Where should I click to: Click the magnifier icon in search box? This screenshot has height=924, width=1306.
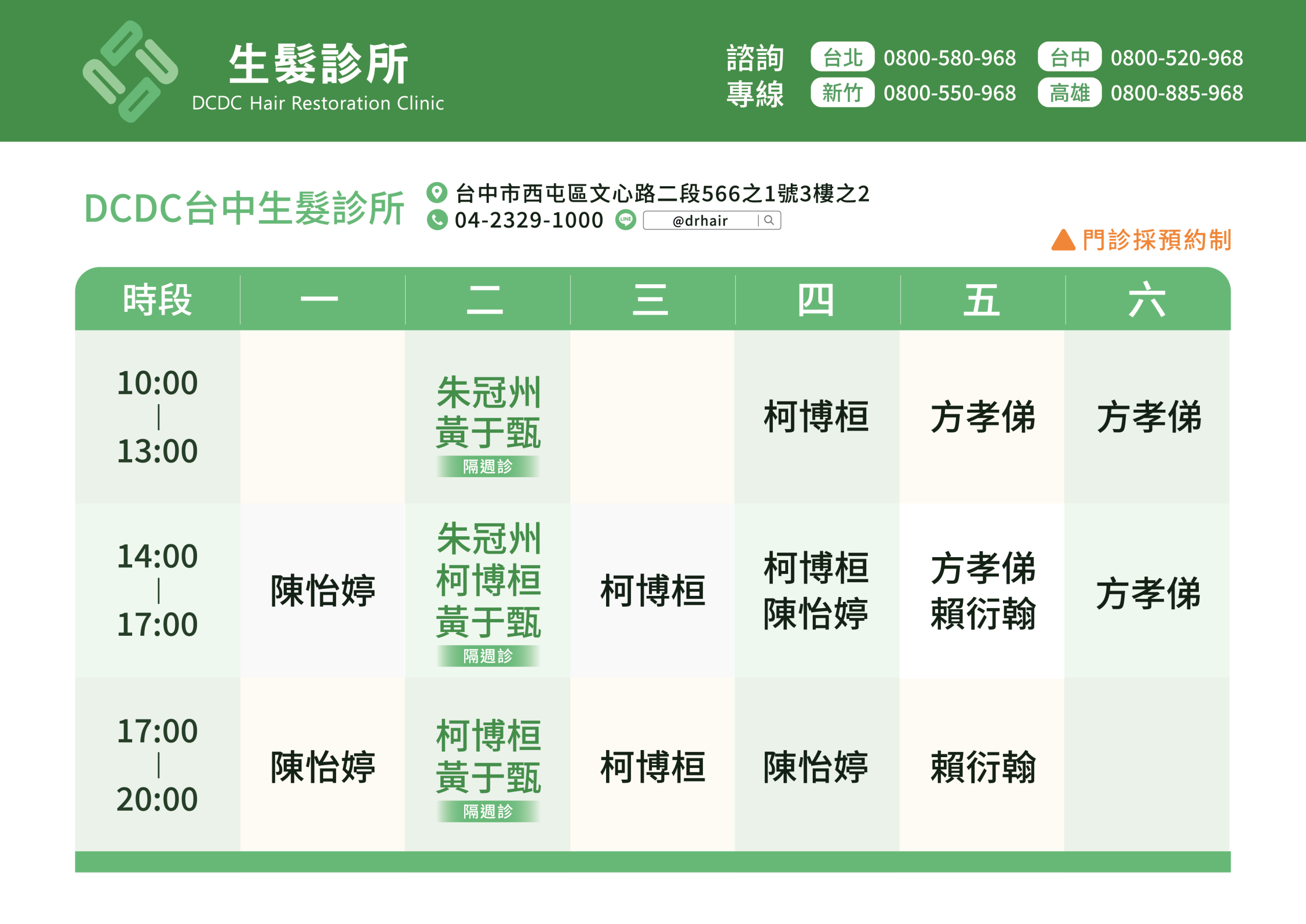coord(769,220)
